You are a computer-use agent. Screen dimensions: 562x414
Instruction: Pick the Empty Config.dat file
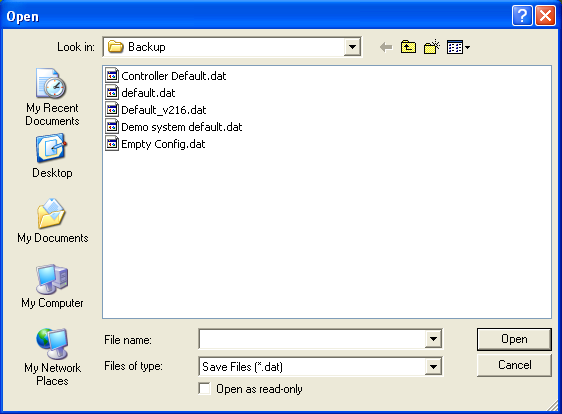click(x=156, y=144)
